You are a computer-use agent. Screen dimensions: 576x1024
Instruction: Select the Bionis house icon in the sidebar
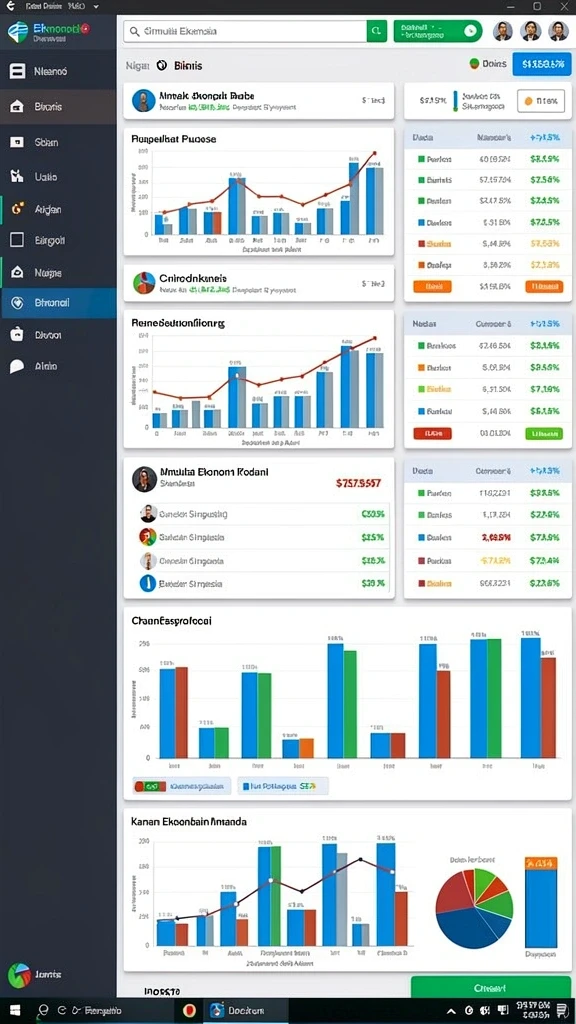pyautogui.click(x=17, y=106)
